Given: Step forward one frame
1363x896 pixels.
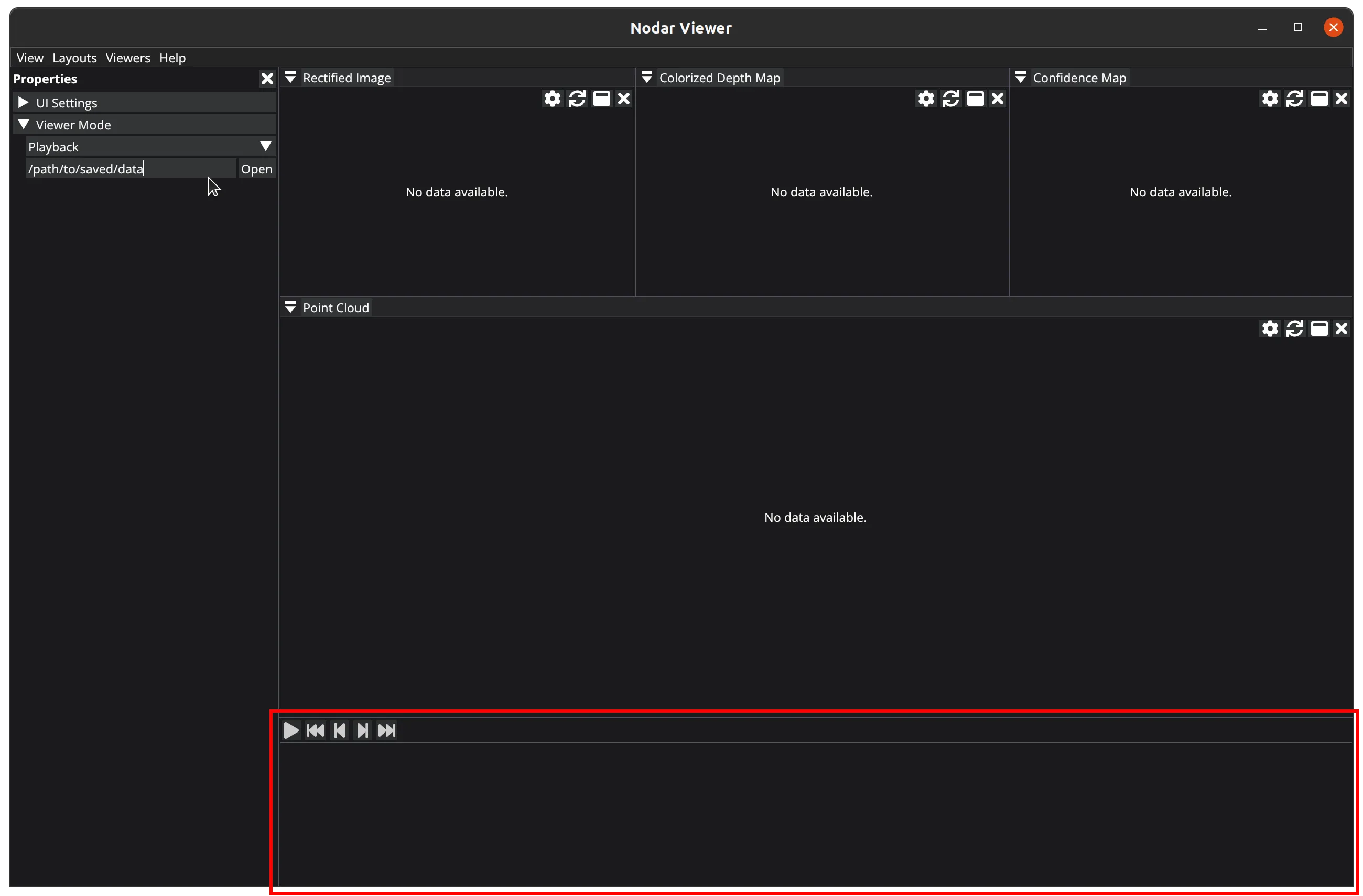Looking at the screenshot, I should pos(363,730).
